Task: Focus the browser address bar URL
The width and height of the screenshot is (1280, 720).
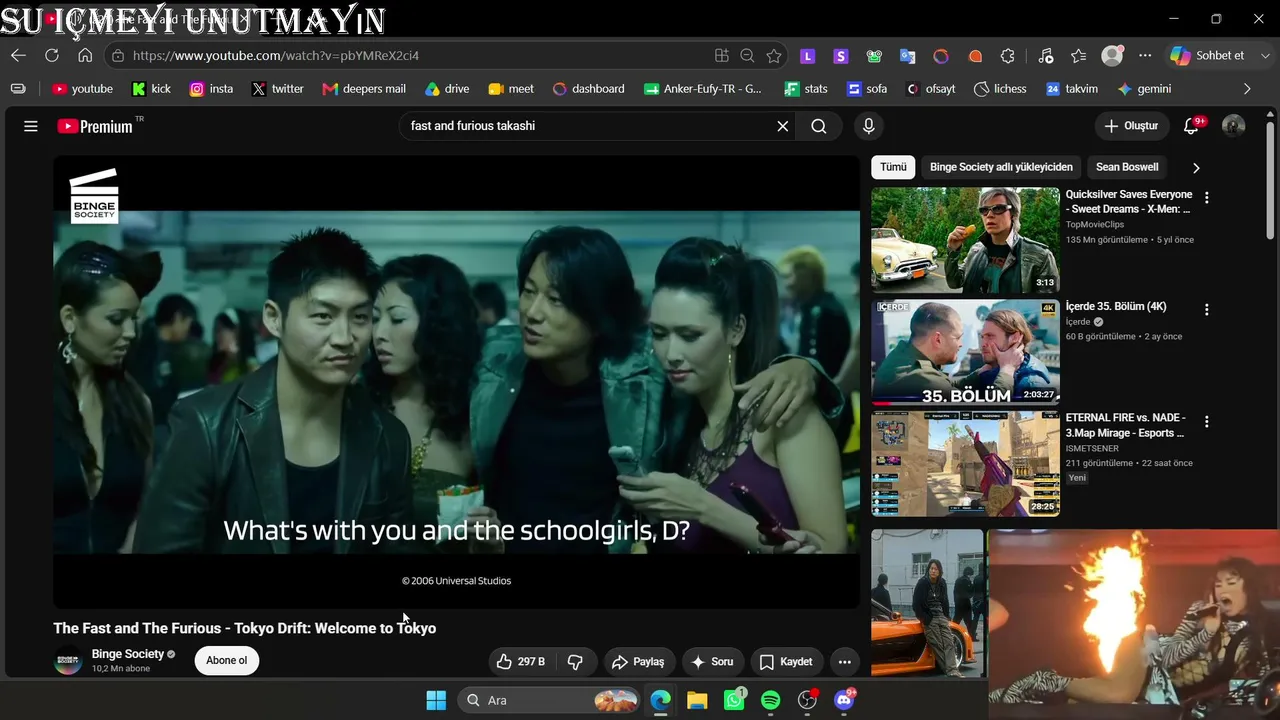Action: click(x=276, y=56)
